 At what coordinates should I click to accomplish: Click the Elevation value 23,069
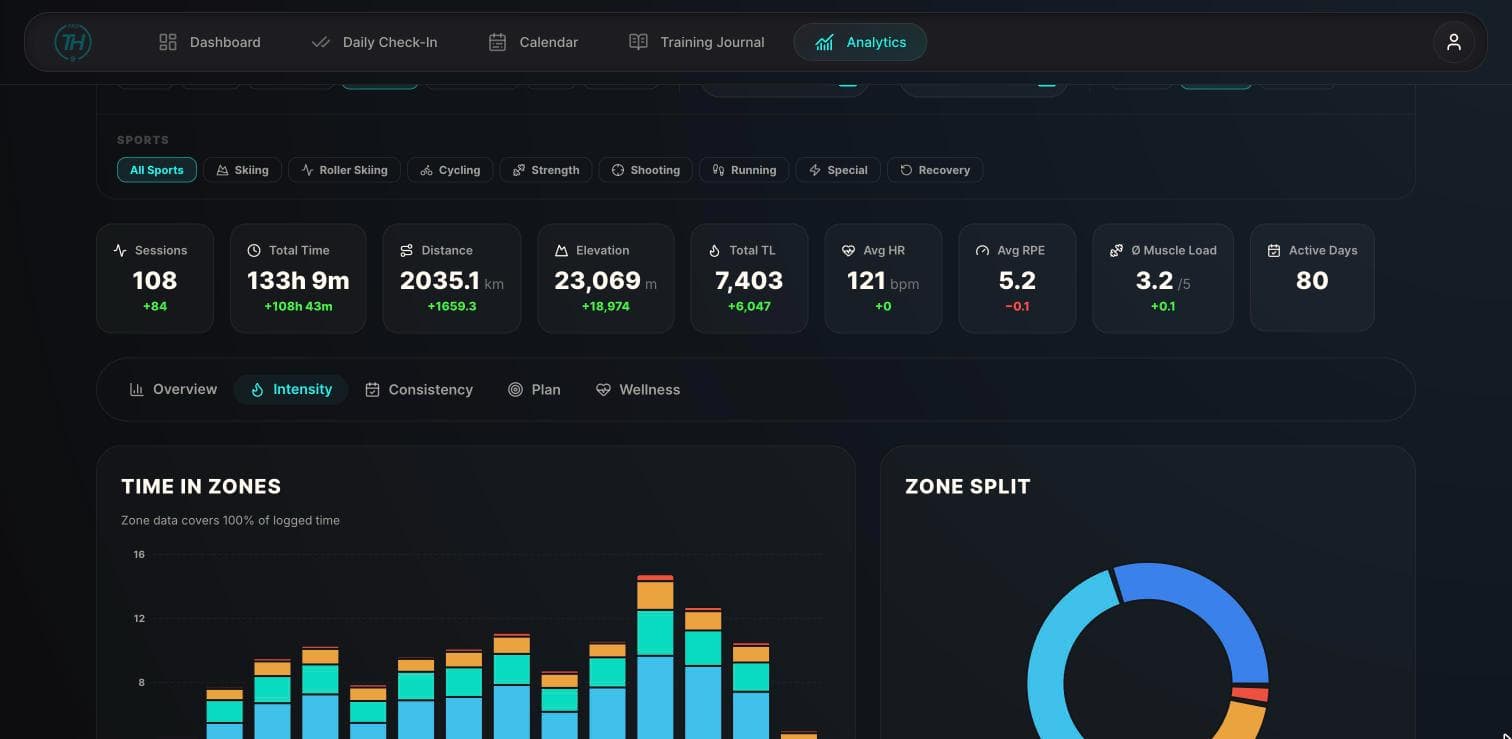click(597, 281)
